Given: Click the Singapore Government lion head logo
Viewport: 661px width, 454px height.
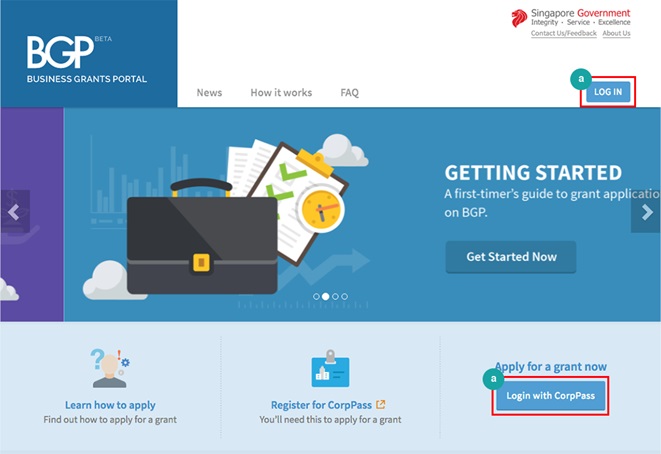Looking at the screenshot, I should [519, 18].
